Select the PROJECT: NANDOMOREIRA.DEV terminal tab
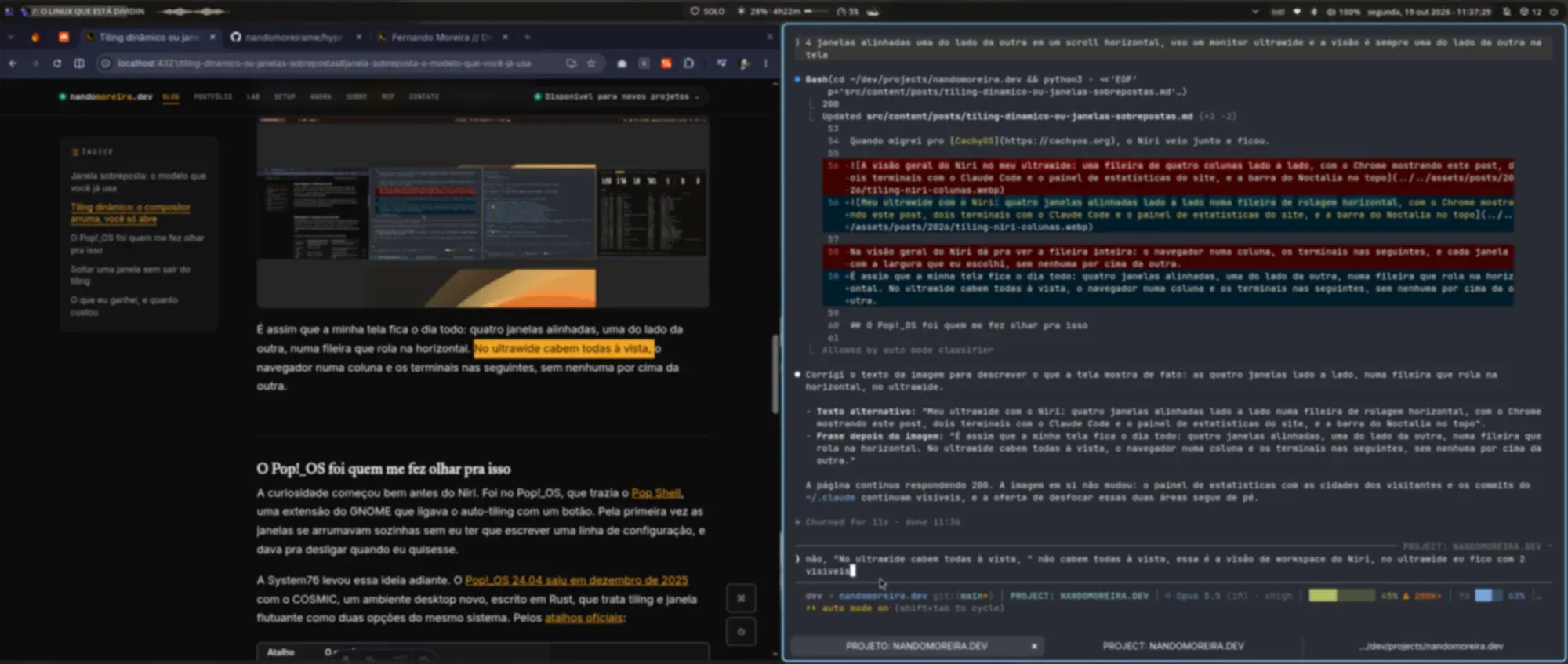Screen dimensions: 1568x664 (1173, 646)
